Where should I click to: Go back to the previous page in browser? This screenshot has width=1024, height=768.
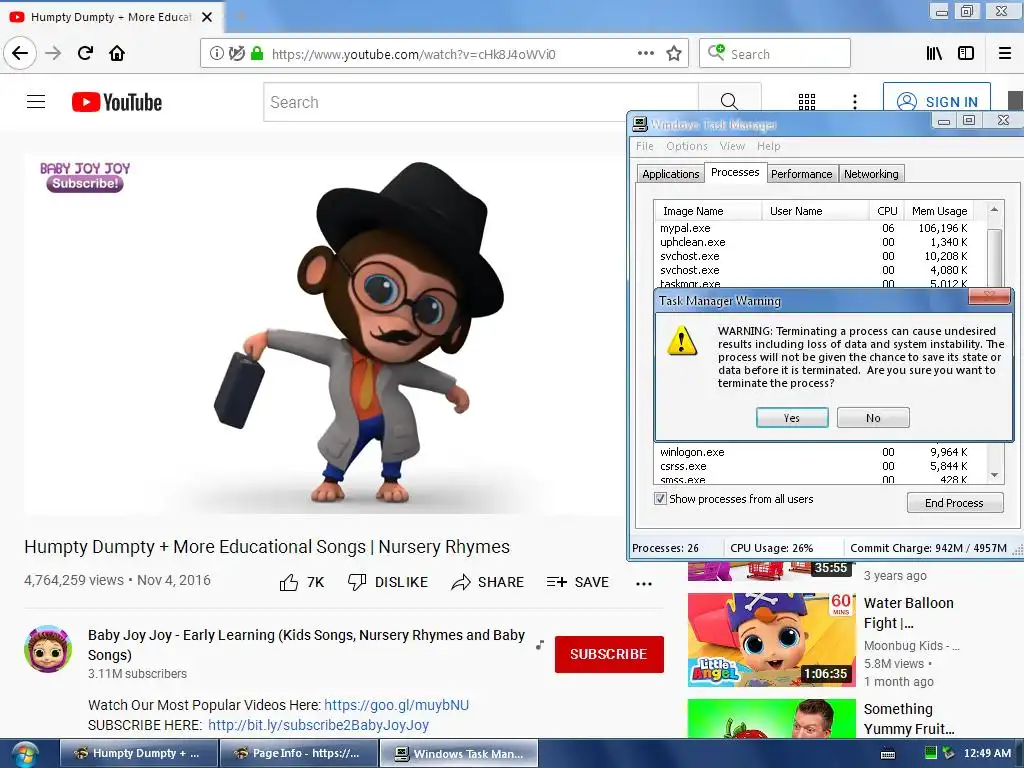click(x=20, y=53)
